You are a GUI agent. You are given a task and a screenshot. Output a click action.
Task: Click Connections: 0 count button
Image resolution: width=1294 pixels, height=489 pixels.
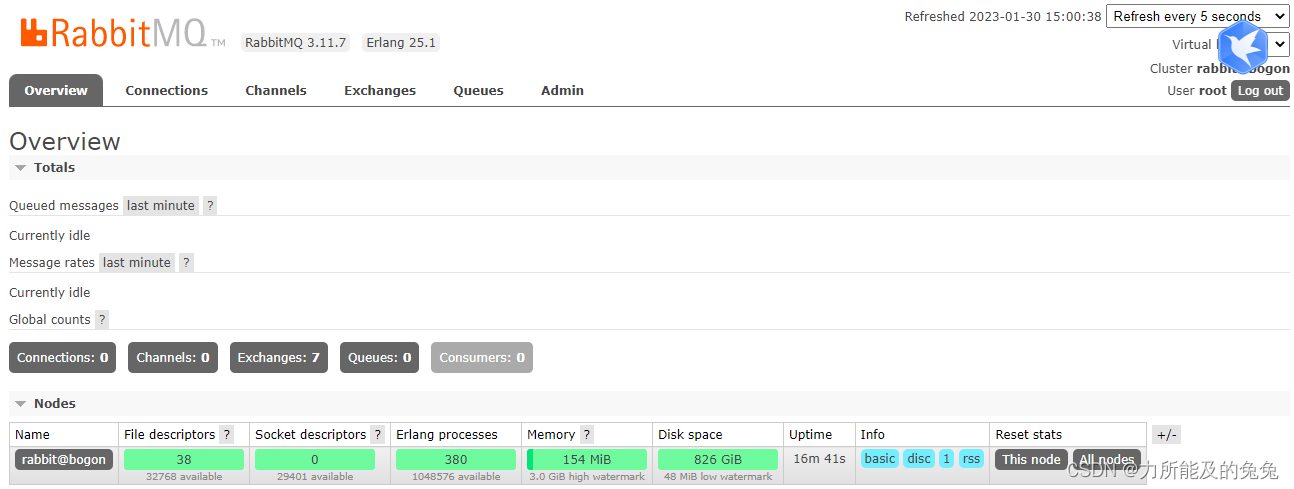pyautogui.click(x=62, y=357)
